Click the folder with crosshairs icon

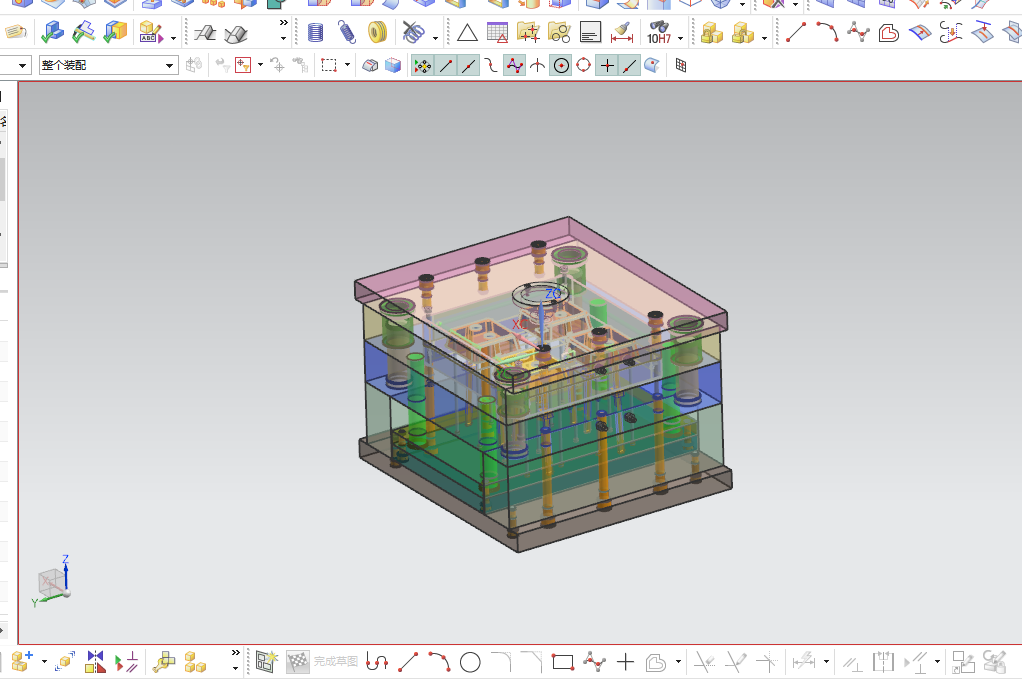[529, 32]
